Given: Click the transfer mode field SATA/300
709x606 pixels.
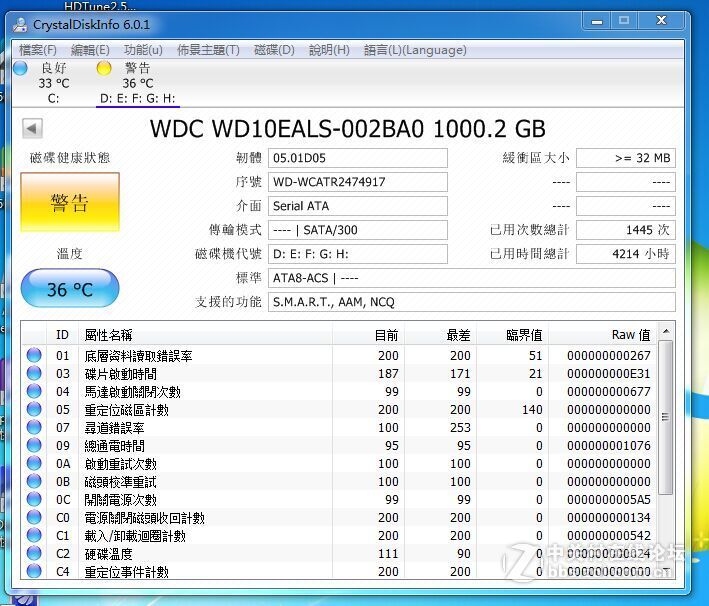Looking at the screenshot, I should (x=358, y=230).
